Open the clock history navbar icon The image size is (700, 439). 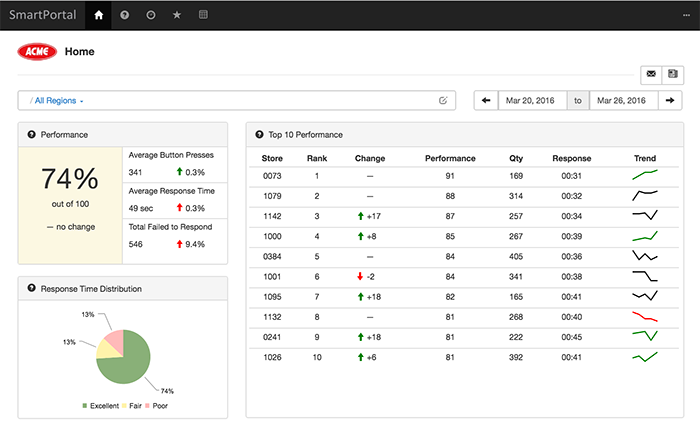pos(151,15)
